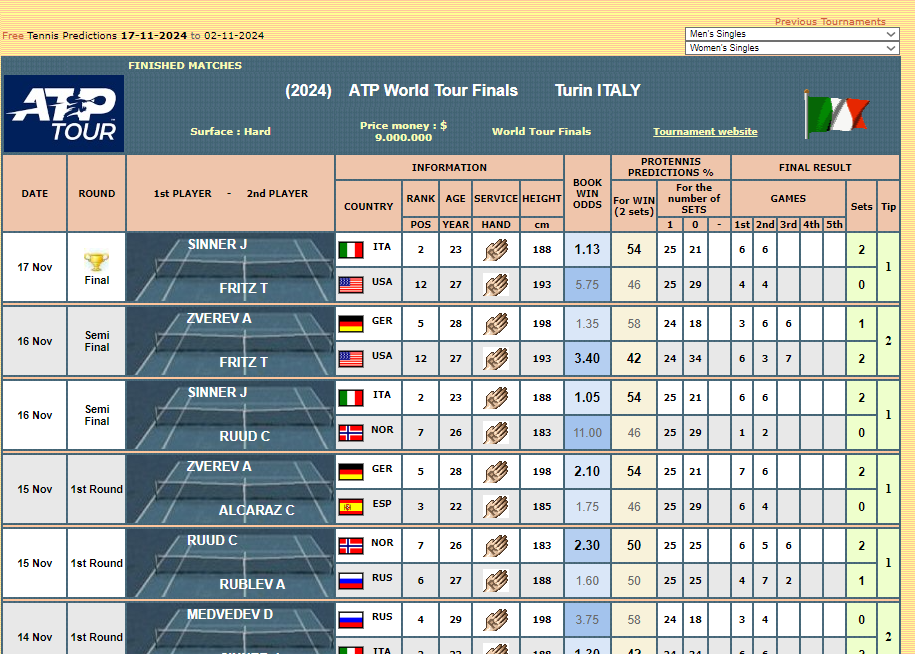
Task: Open the Women's Singles dropdown
Action: (792, 48)
